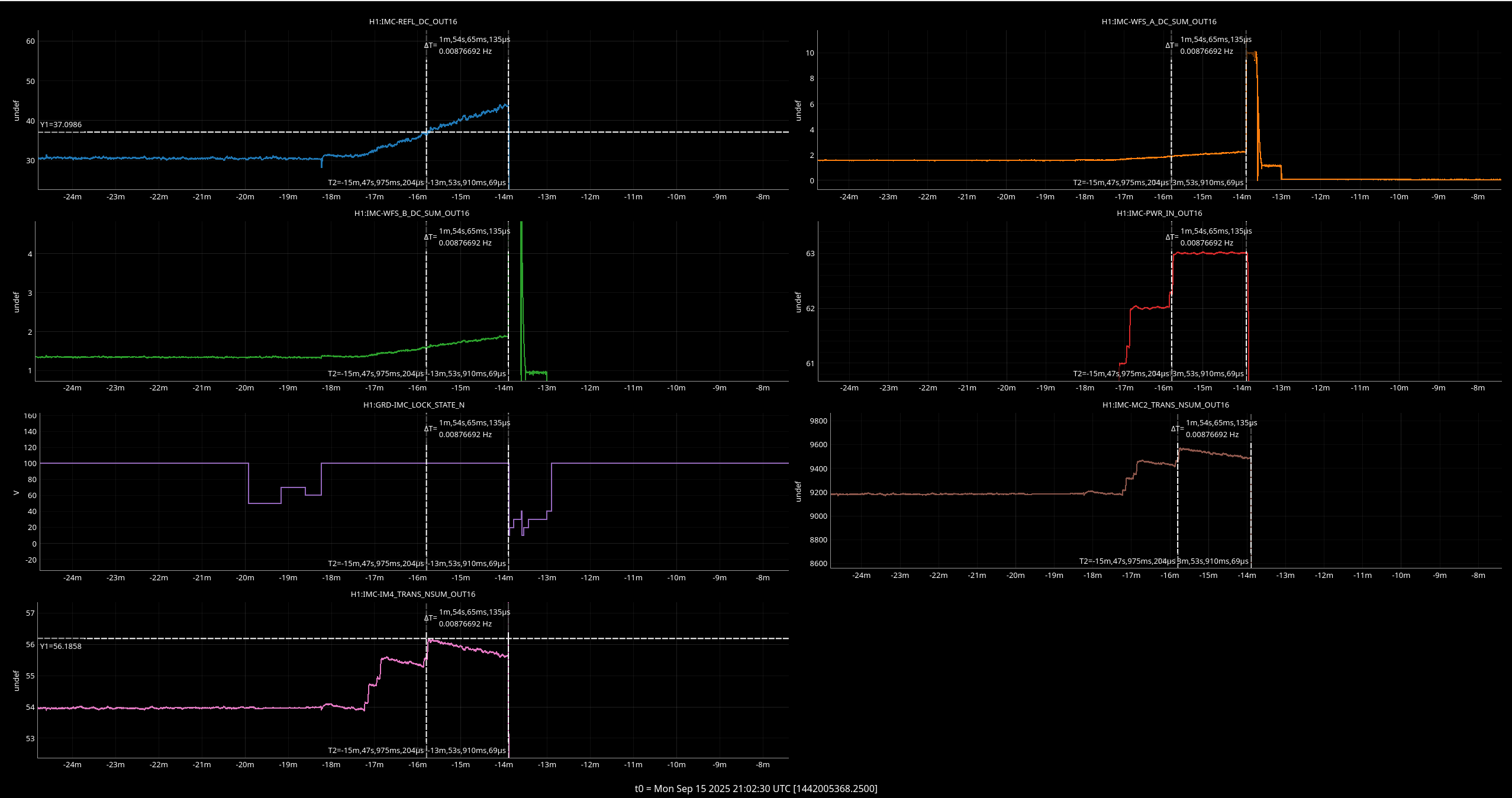
Task: Select the Y1=56.1858 cursor label
Action: point(61,646)
